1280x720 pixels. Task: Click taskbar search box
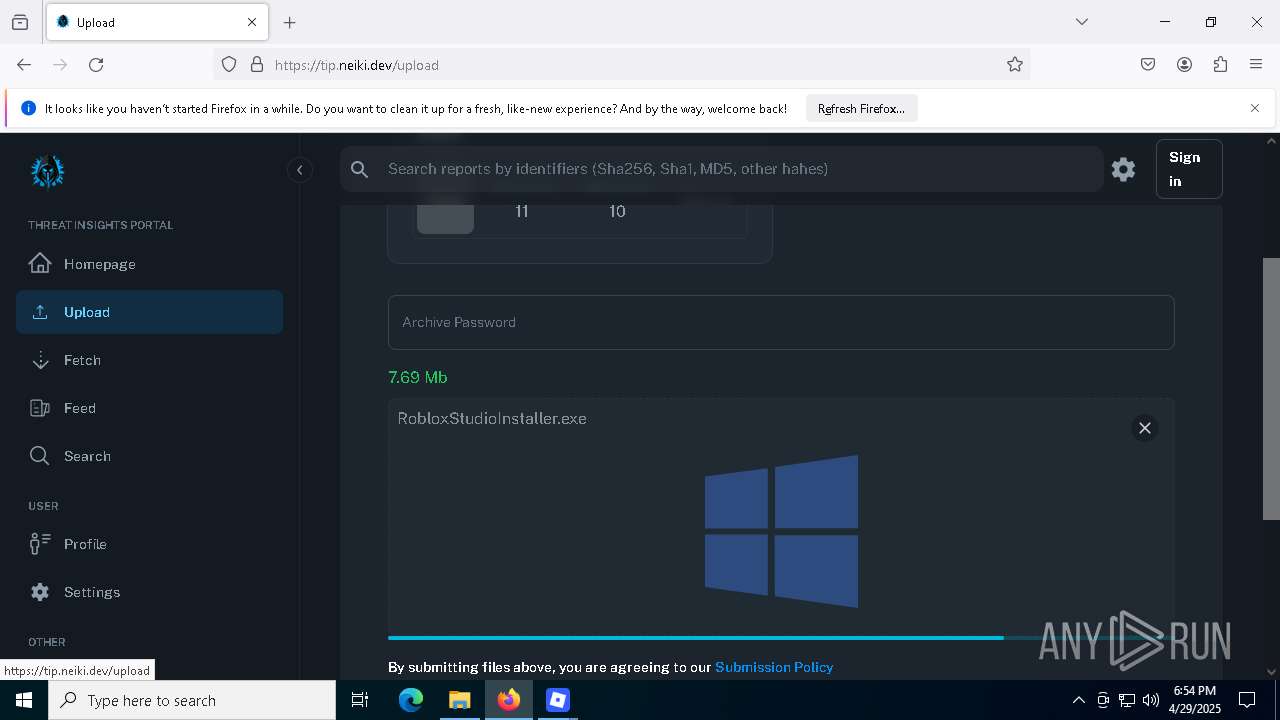192,700
